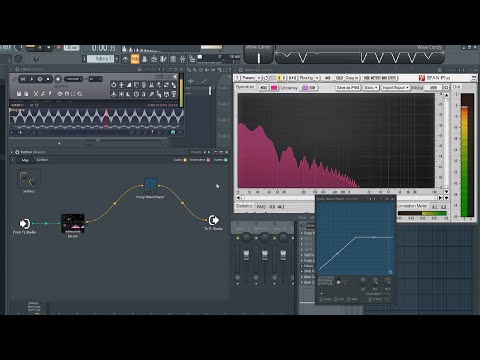This screenshot has height=360, width=480.
Task: Expand the Routing dropdown in SPAN
Action: 309,78
